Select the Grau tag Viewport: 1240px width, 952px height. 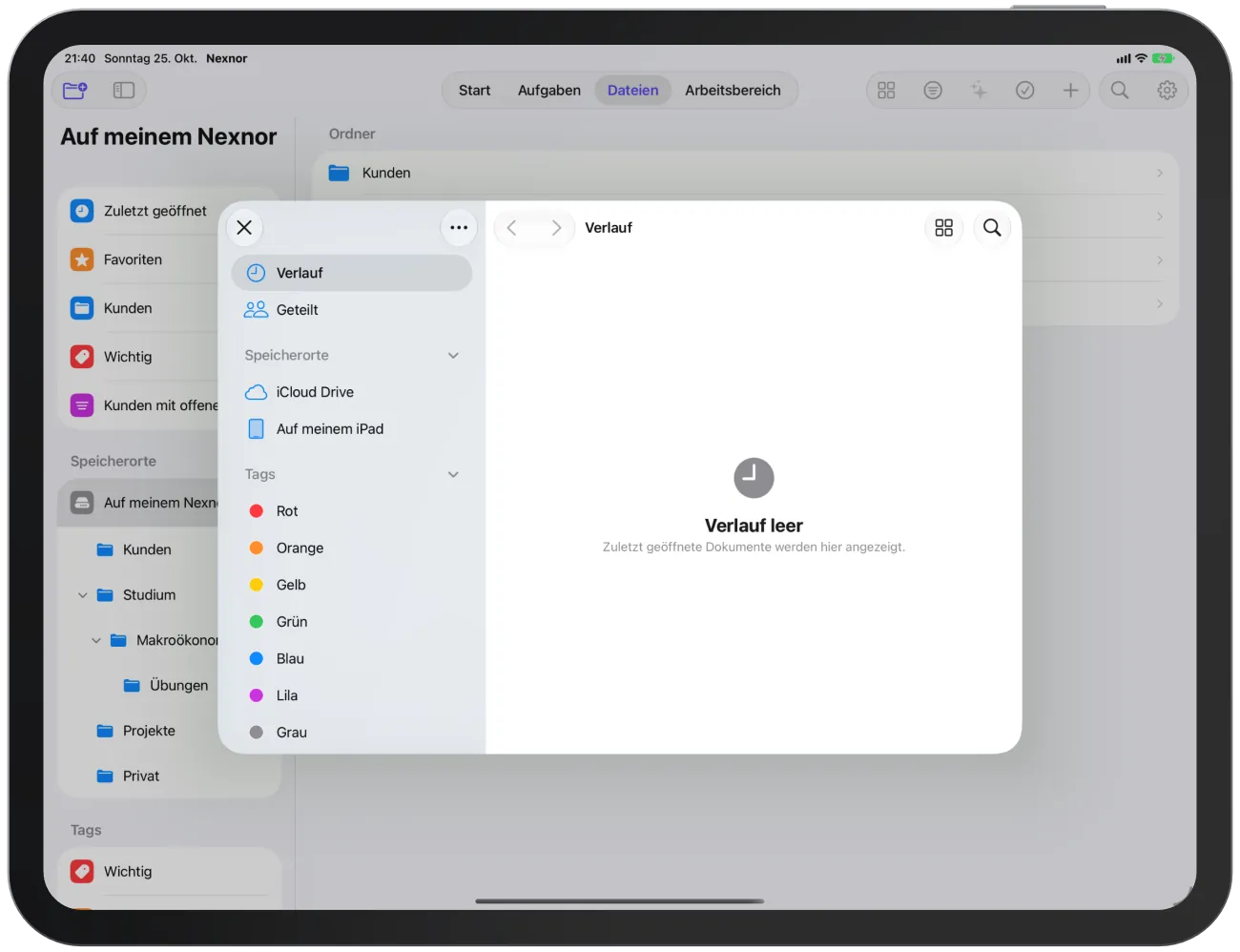(352, 733)
